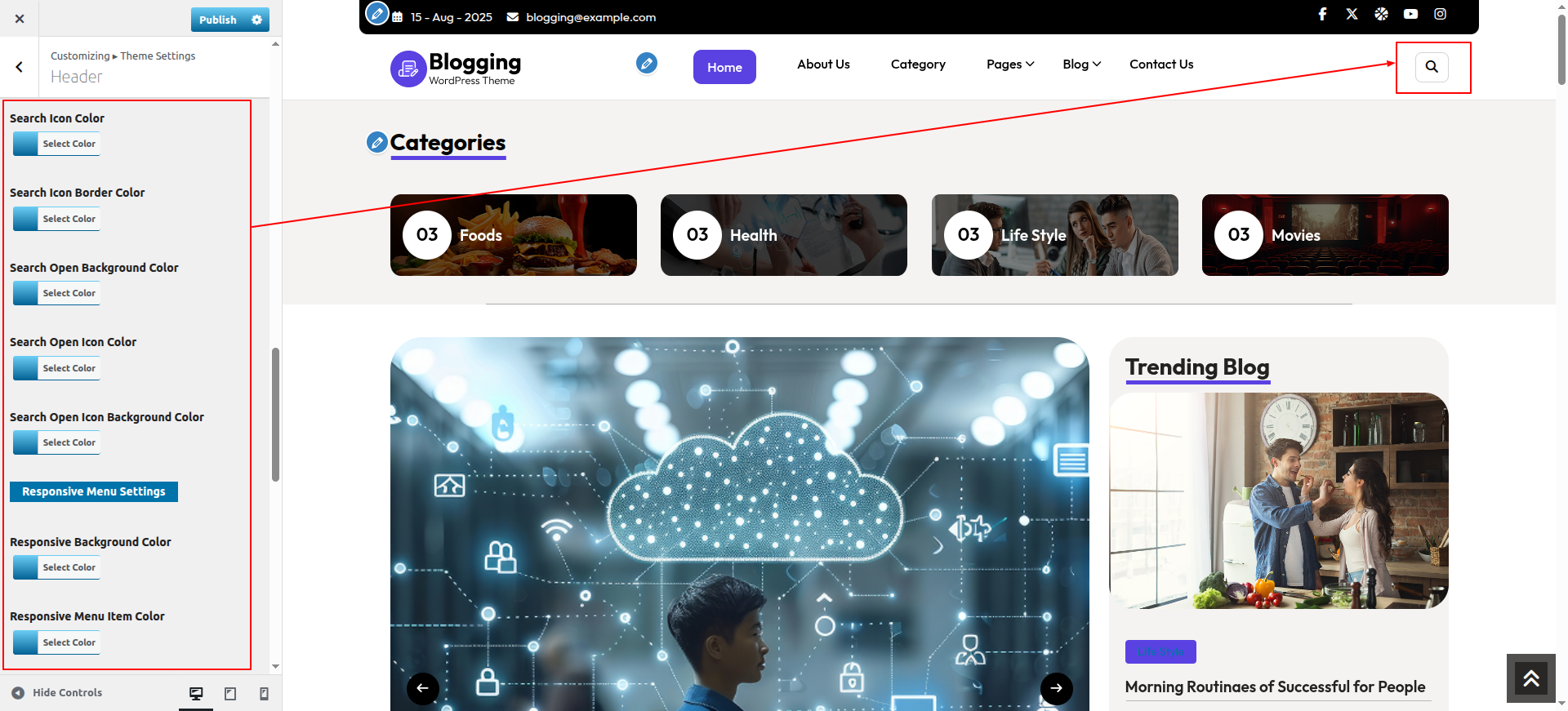
Task: Open the YouTube social icon
Action: click(1410, 14)
